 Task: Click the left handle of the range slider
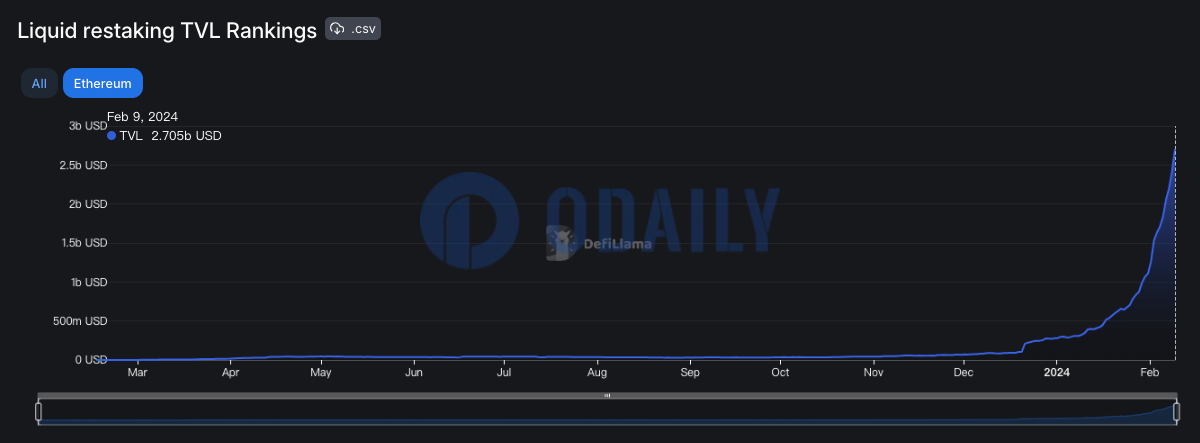click(x=39, y=410)
